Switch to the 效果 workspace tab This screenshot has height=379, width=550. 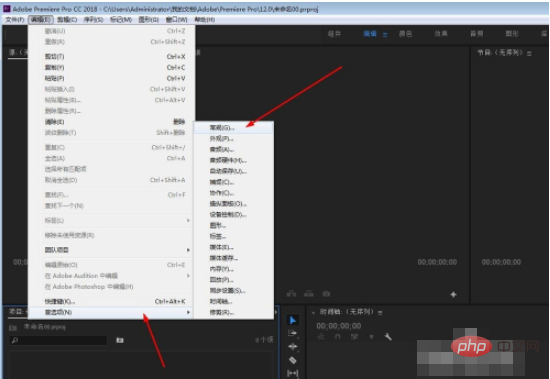(x=441, y=34)
